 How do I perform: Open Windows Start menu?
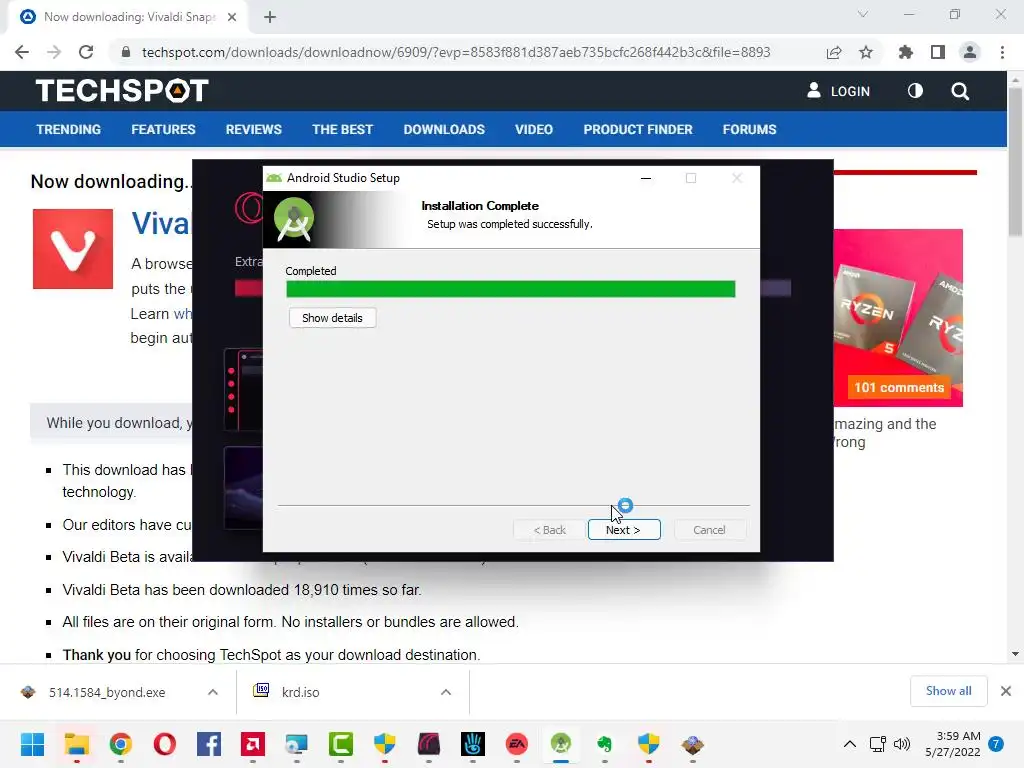pyautogui.click(x=32, y=744)
